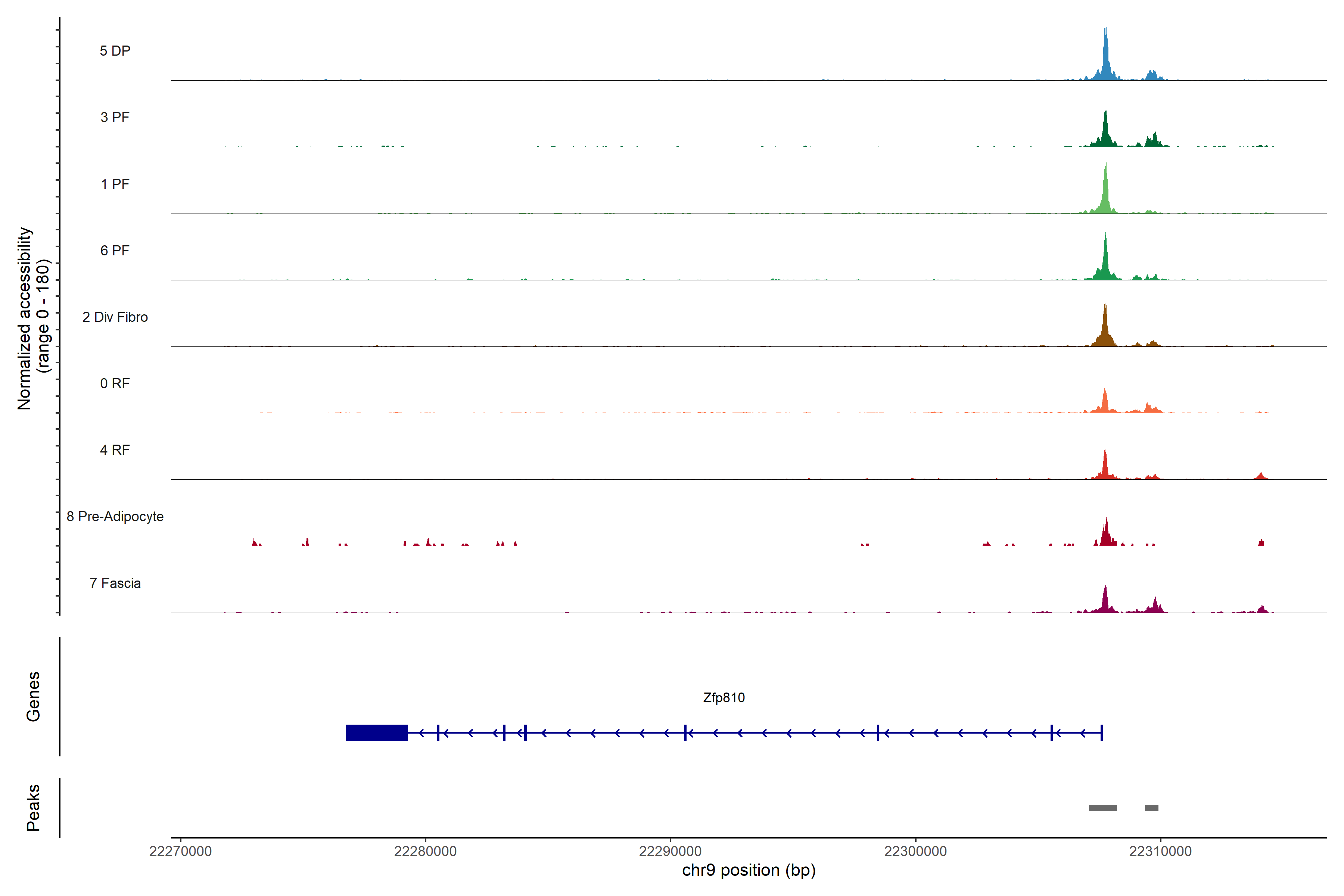Click the 4 RF track label
This screenshot has height=896, width=1344.
pos(115,450)
